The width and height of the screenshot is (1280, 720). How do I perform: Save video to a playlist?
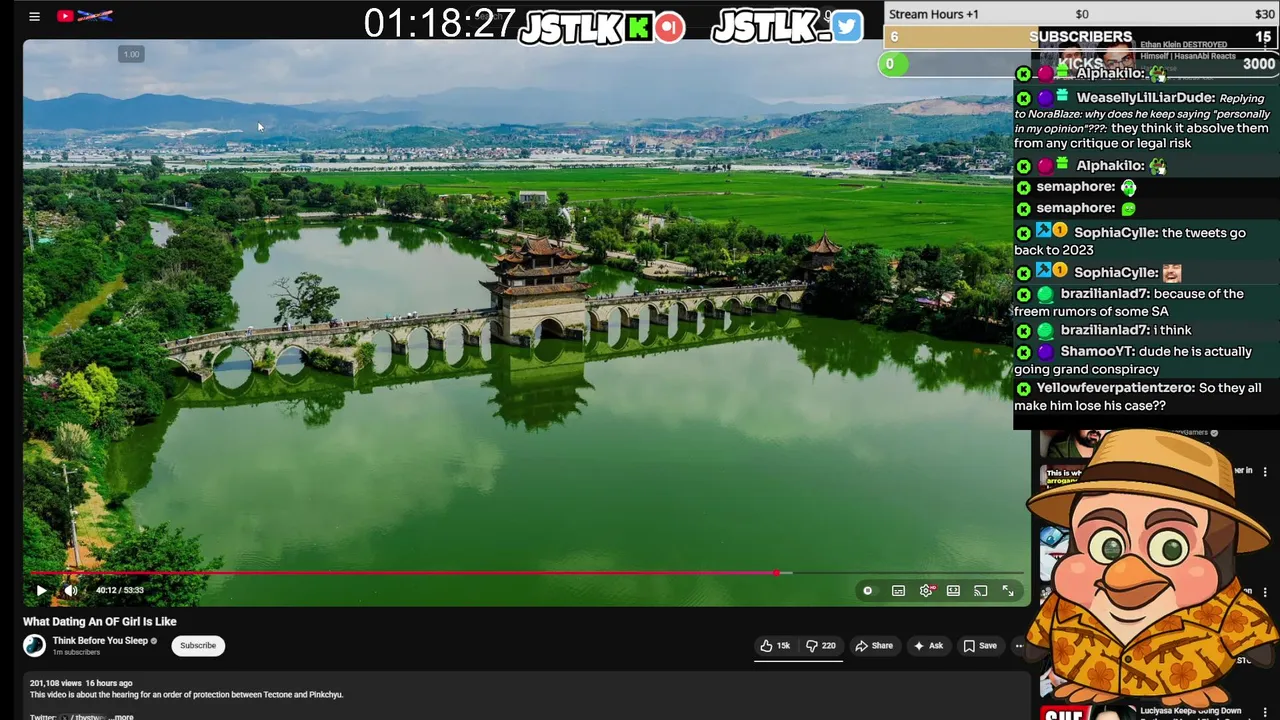pos(980,646)
